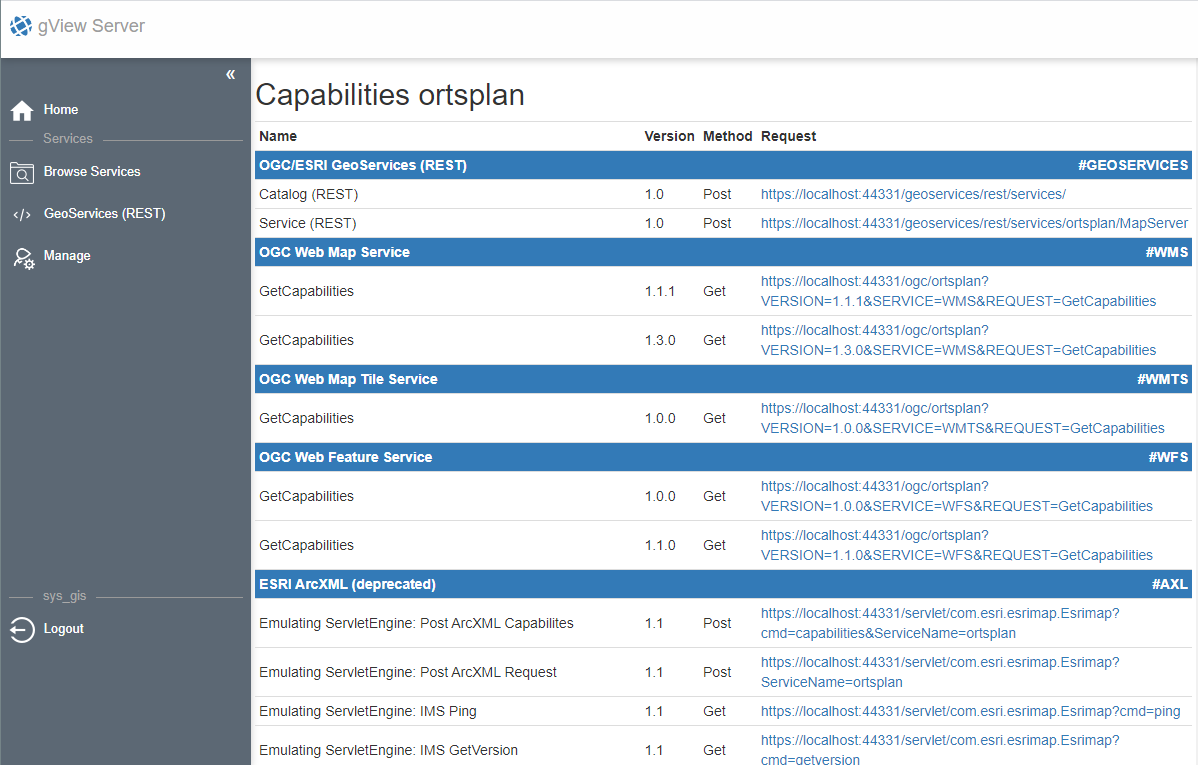Screen dimensions: 1198x765
Task: Click the WFS version 1.1.0 cell
Action: coord(660,545)
